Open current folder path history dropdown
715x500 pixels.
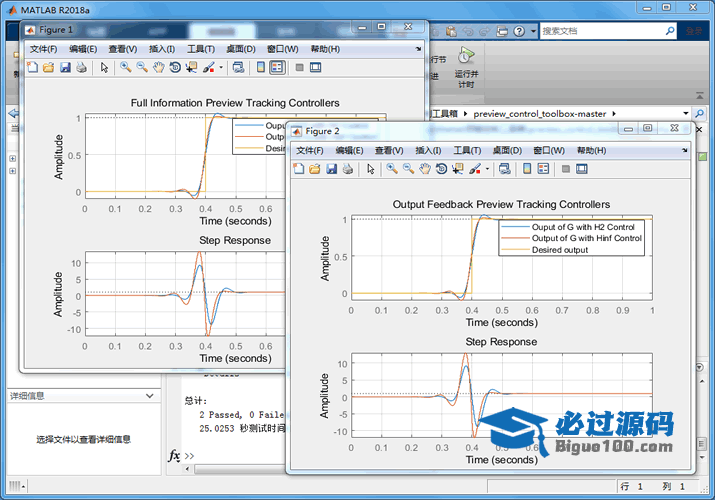click(685, 113)
